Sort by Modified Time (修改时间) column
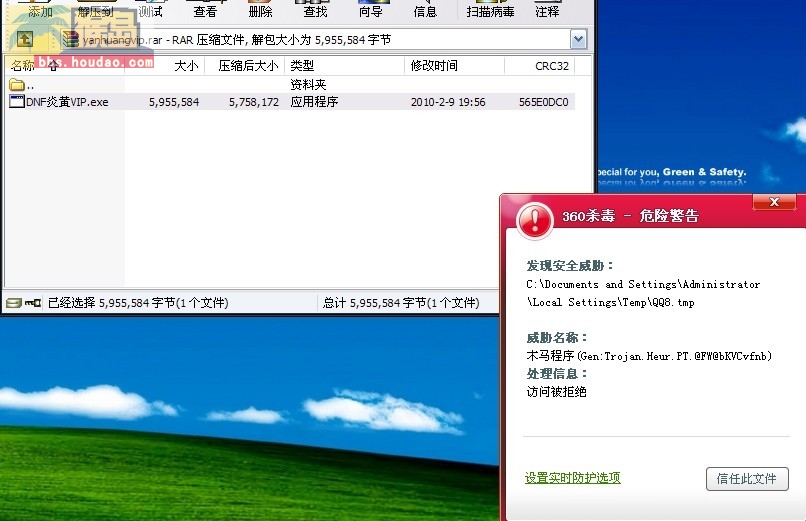806x521 pixels. (x=454, y=66)
